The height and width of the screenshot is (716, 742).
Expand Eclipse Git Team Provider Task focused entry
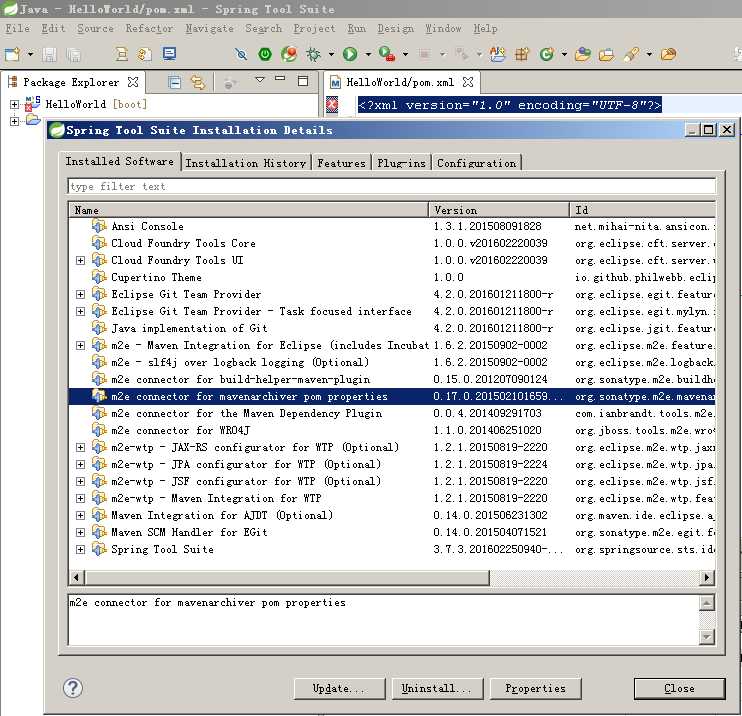(x=80, y=312)
